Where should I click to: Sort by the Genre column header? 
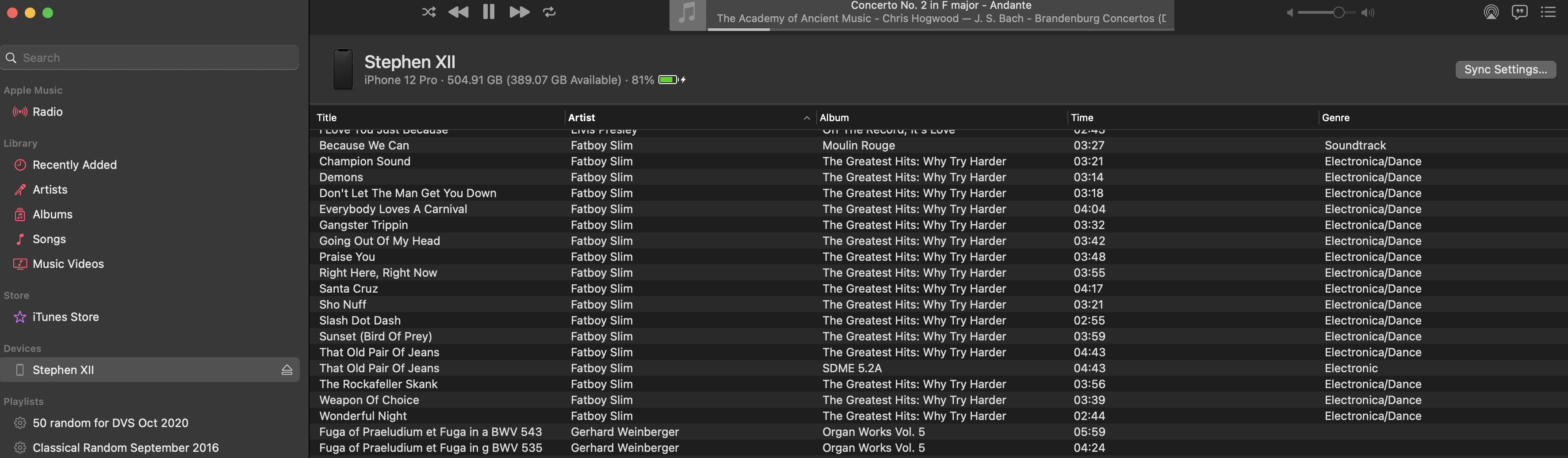1335,118
